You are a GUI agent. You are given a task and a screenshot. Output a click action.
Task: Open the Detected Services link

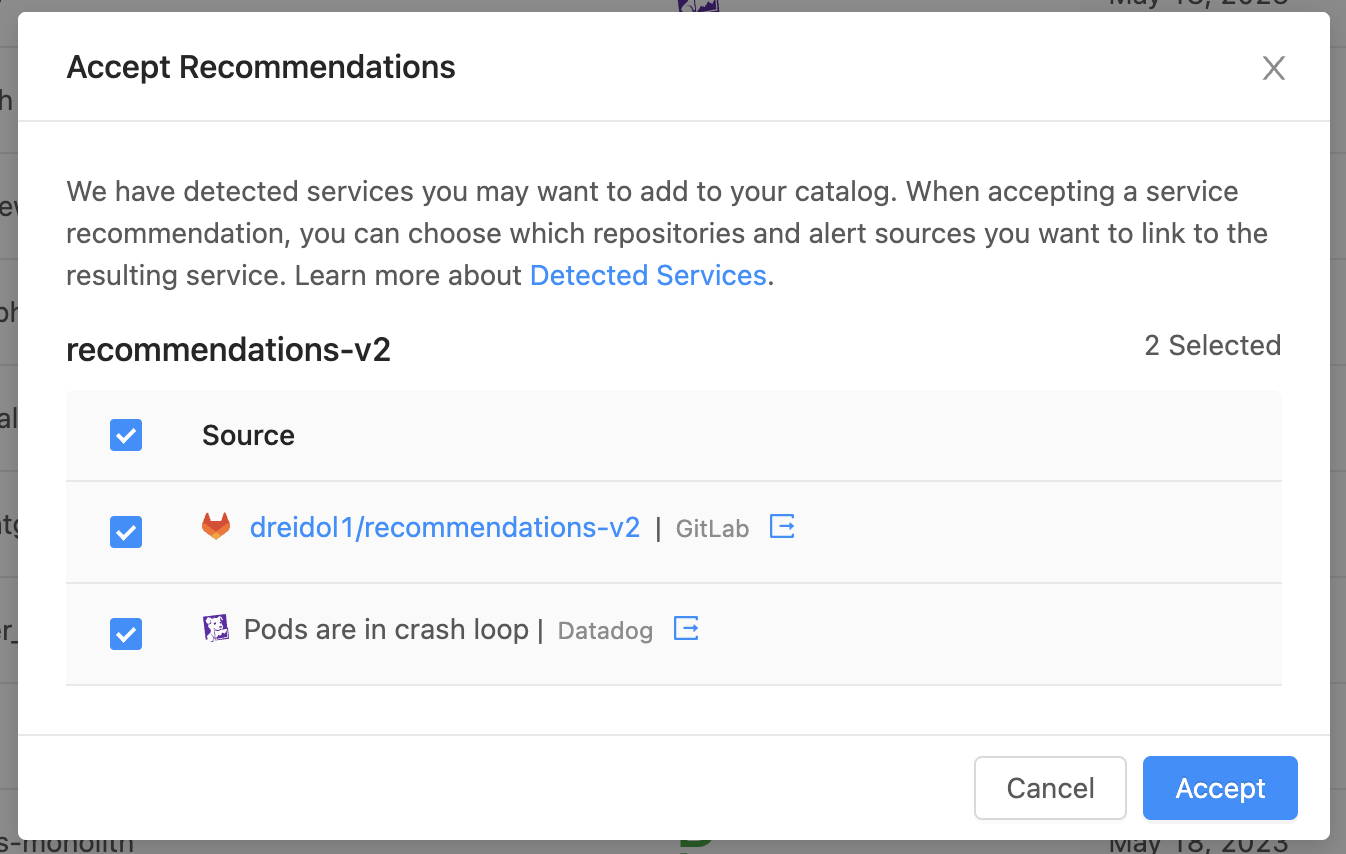tap(647, 276)
